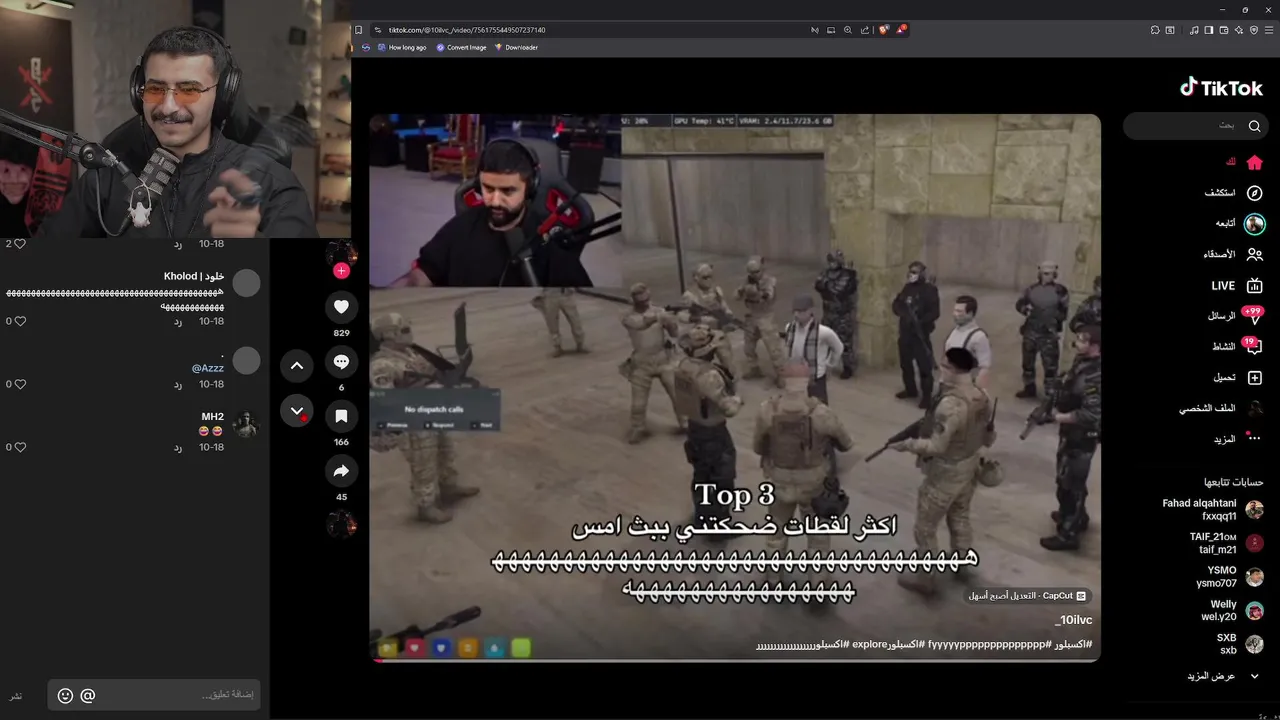Open the 'Downloader' bookmark

point(516,47)
